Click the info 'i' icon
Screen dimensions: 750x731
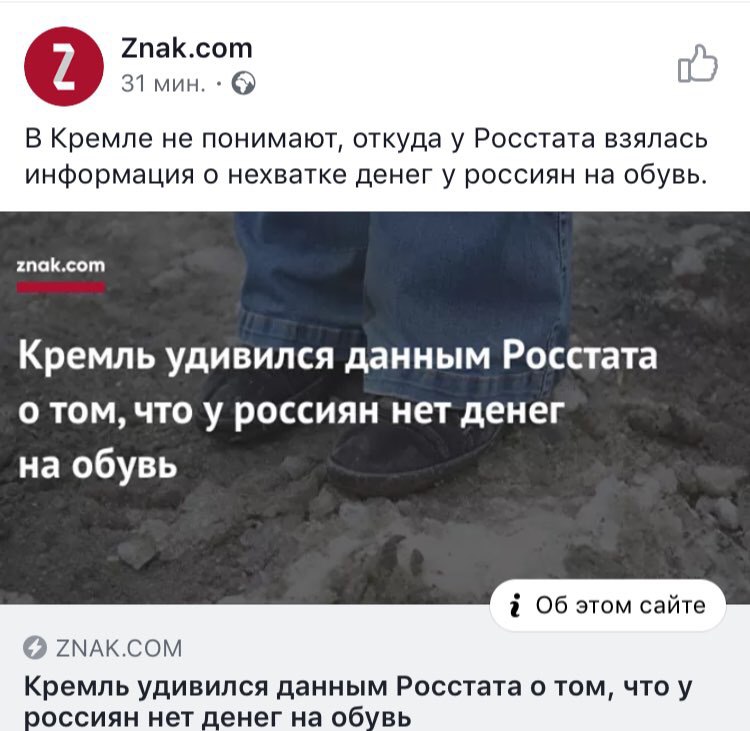pyautogui.click(x=515, y=605)
